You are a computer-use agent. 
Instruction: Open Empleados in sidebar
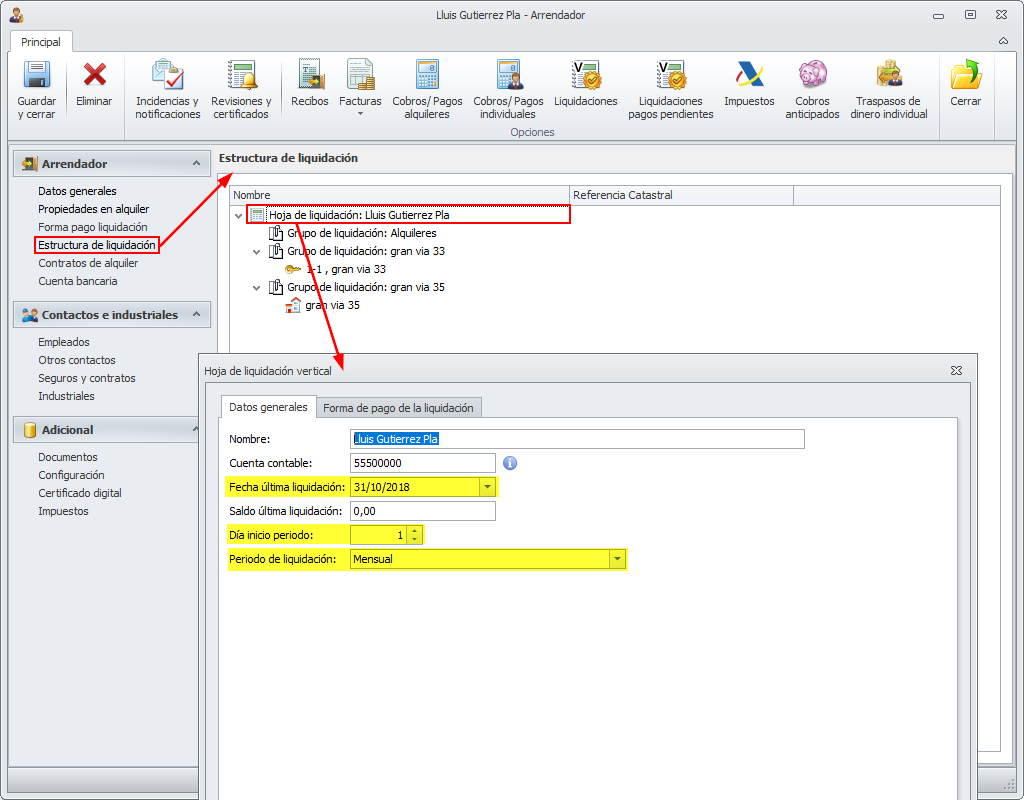click(x=64, y=342)
